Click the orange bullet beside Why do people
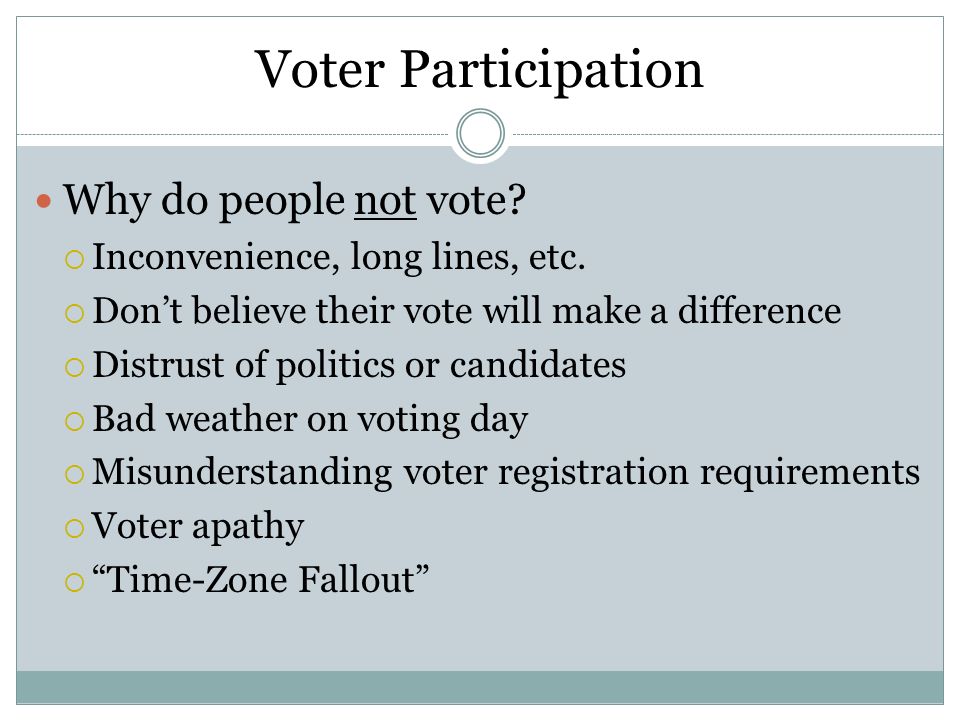This screenshot has width=960, height=720. coord(43,201)
